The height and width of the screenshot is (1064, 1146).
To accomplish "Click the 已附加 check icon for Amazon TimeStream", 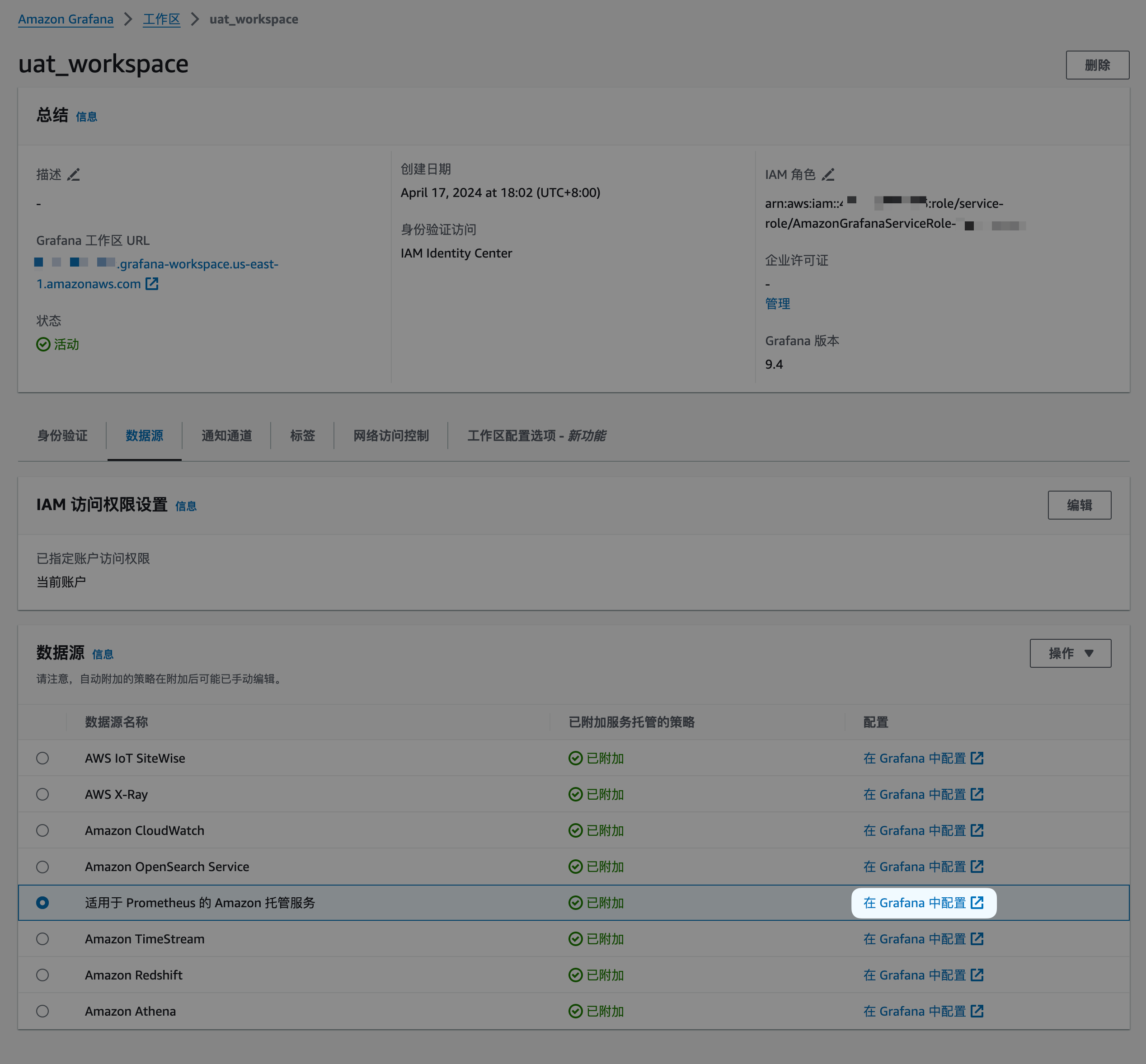I will tap(575, 939).
